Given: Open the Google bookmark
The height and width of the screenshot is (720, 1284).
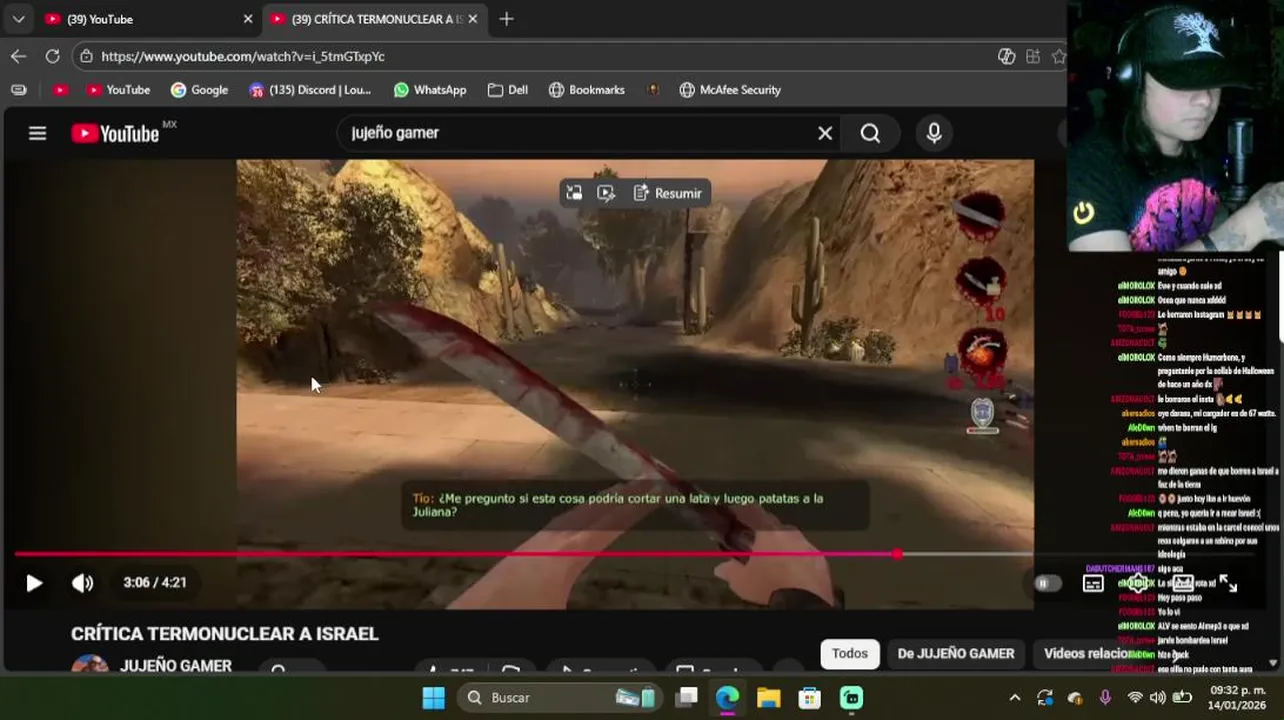Looking at the screenshot, I should pos(199,90).
